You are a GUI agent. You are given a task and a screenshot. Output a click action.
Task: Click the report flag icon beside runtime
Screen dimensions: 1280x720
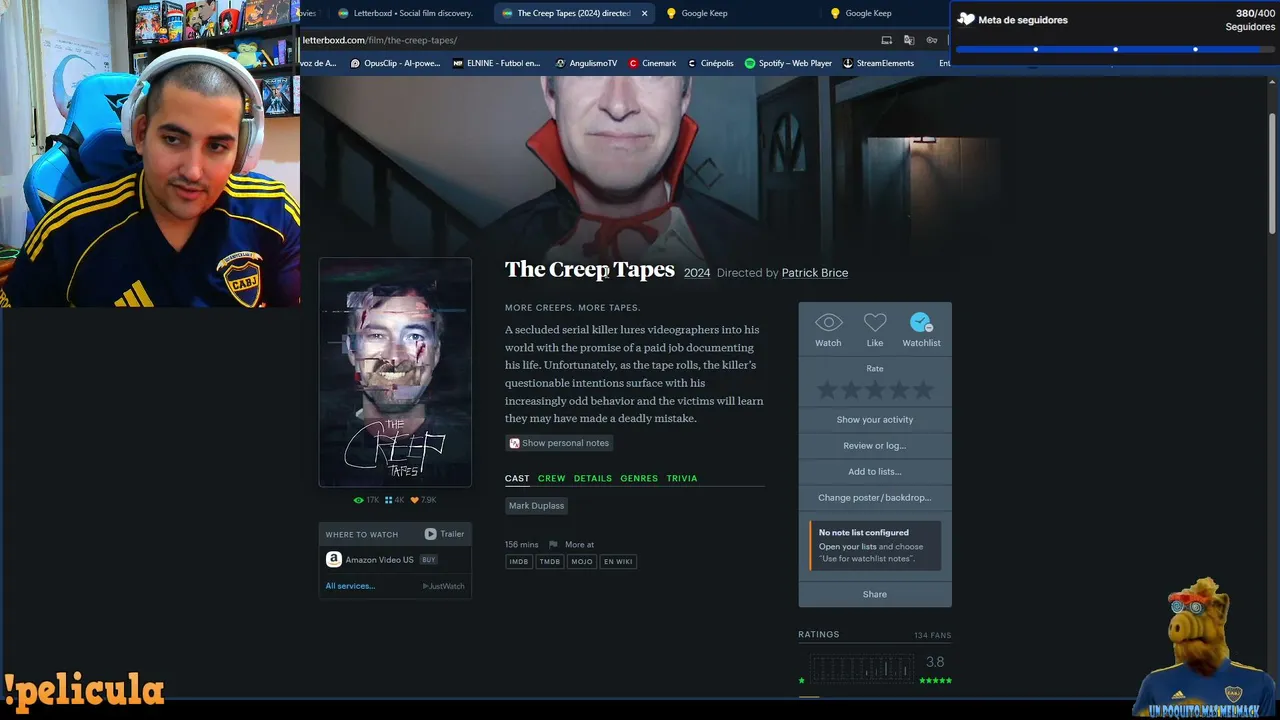tap(553, 545)
